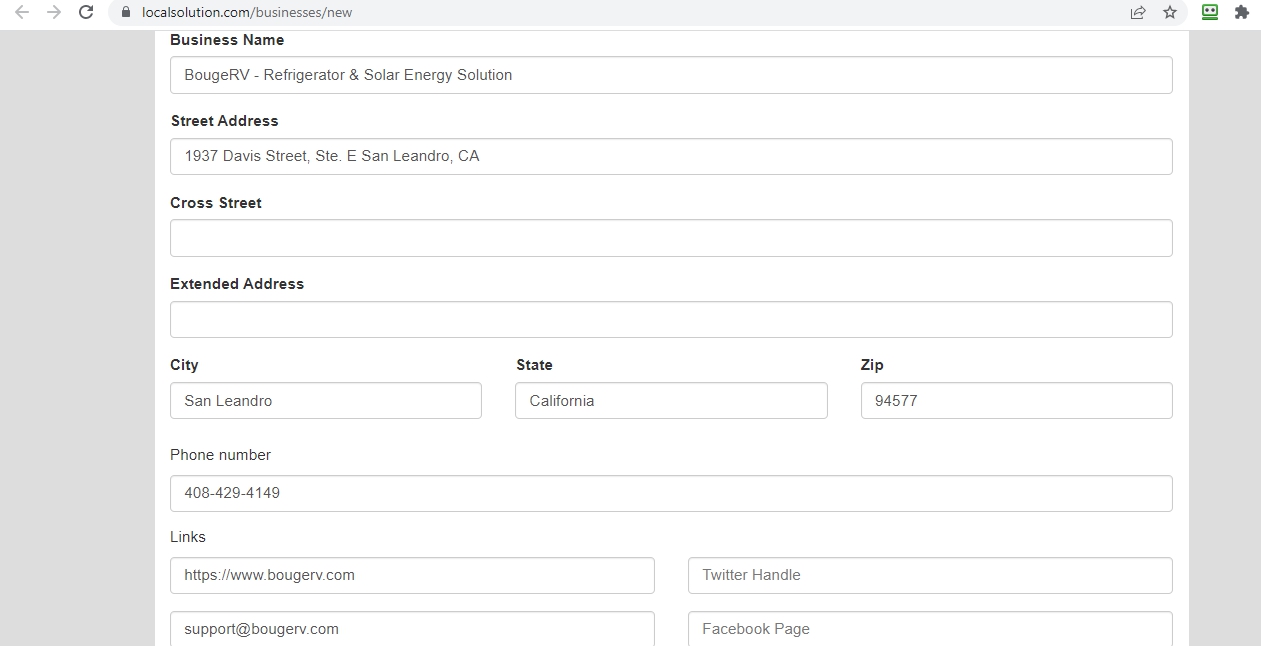Image resolution: width=1261 pixels, height=646 pixels.
Task: Click the empty Cross Street field
Action: [671, 238]
